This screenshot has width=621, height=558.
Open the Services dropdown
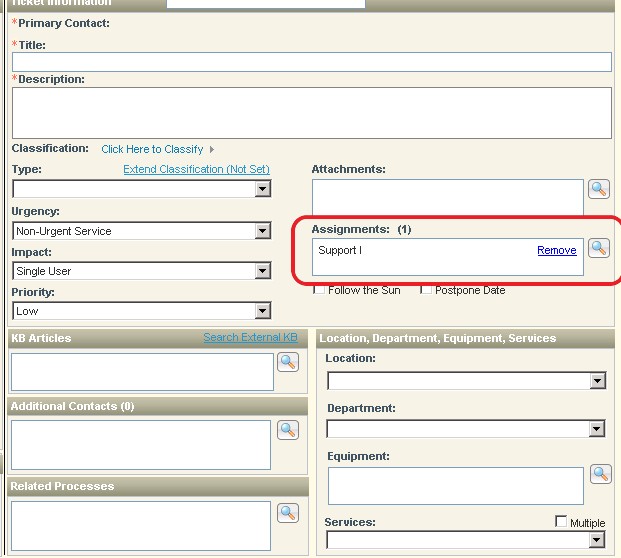(x=466, y=540)
